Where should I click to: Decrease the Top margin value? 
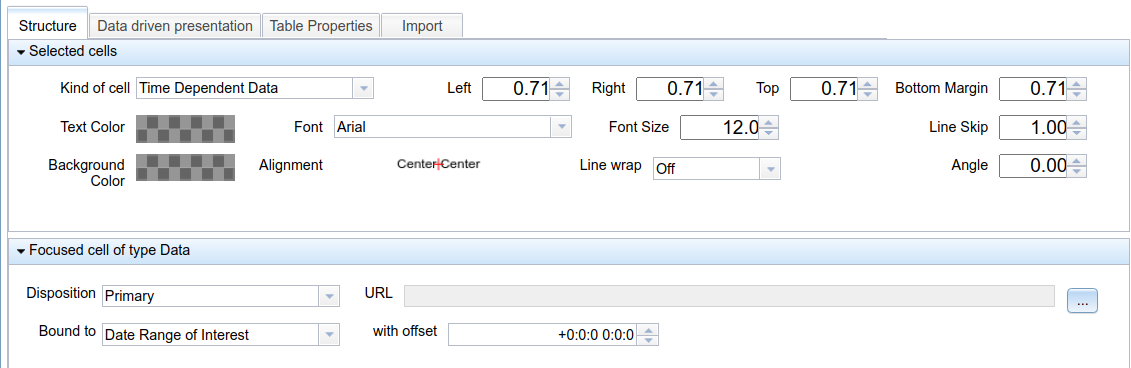[x=868, y=95]
